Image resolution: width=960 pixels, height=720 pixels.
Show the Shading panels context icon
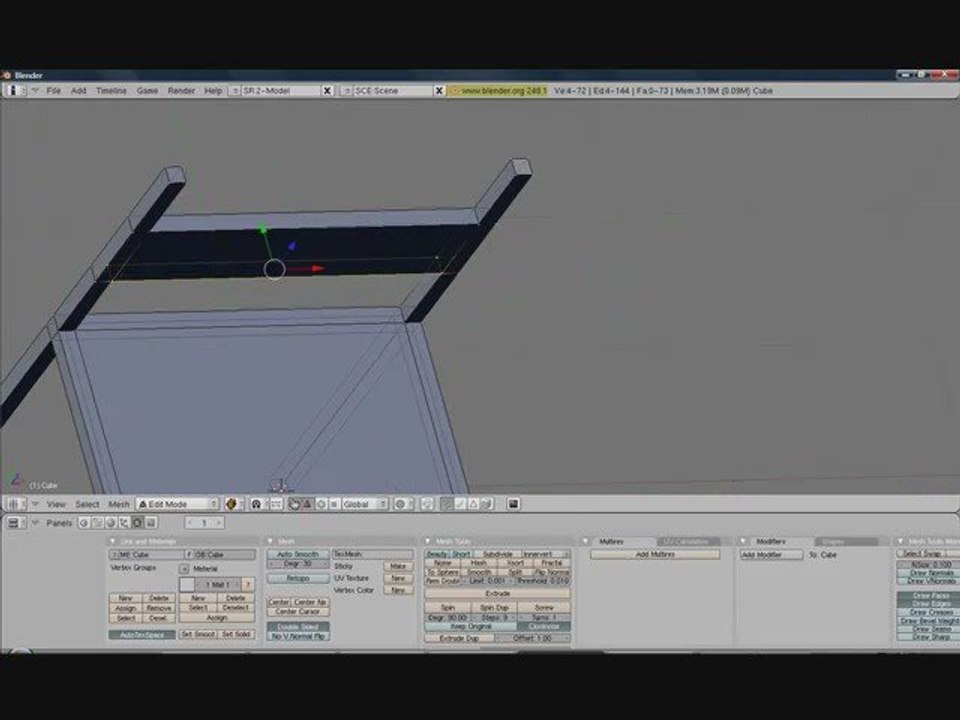click(x=111, y=523)
